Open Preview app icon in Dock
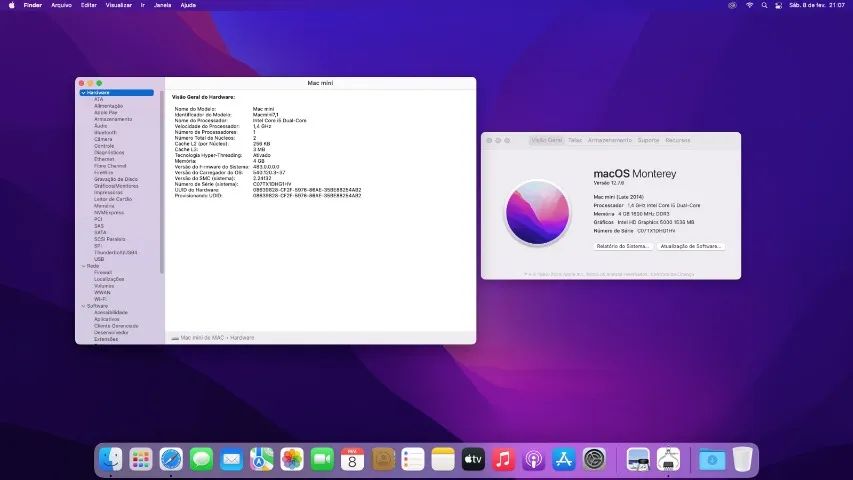 pyautogui.click(x=638, y=460)
